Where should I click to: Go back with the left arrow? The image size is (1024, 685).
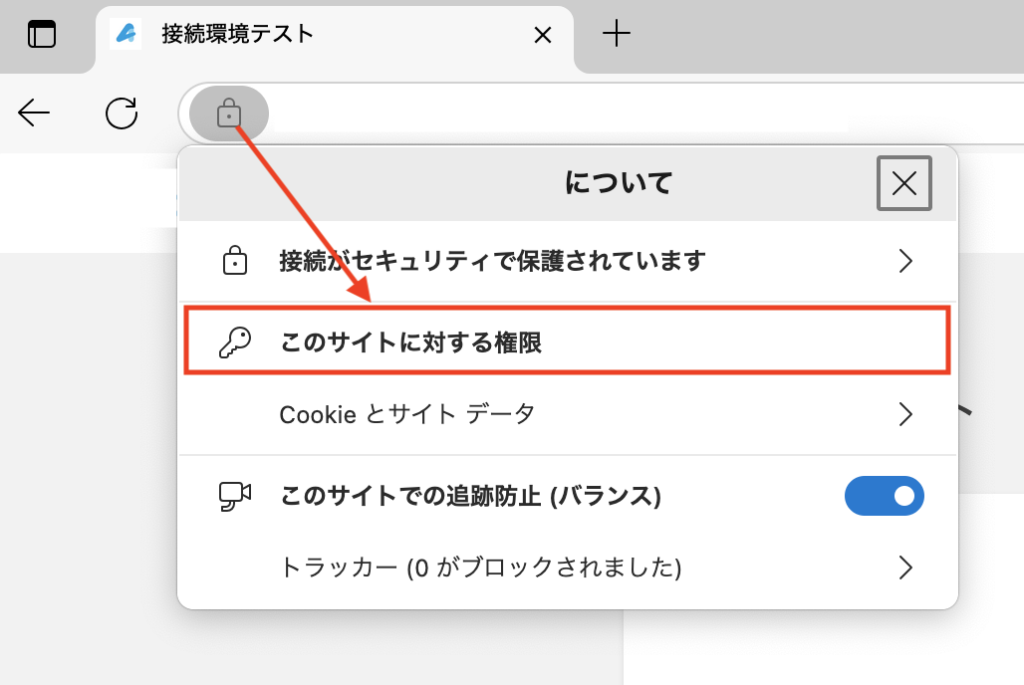(x=34, y=114)
